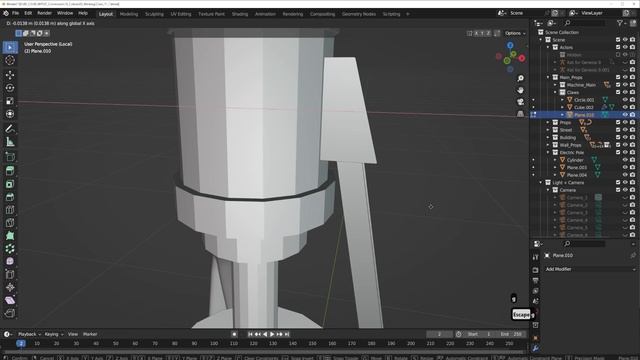Select the Bevel tool

pyautogui.click(x=10, y=197)
